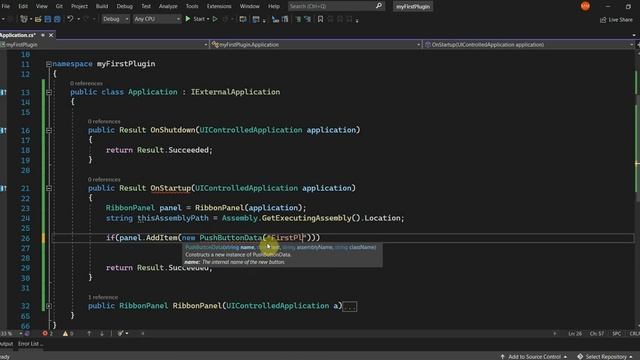640x360 pixels.
Task: Click the Undo toolbar icon
Action: point(70,19)
